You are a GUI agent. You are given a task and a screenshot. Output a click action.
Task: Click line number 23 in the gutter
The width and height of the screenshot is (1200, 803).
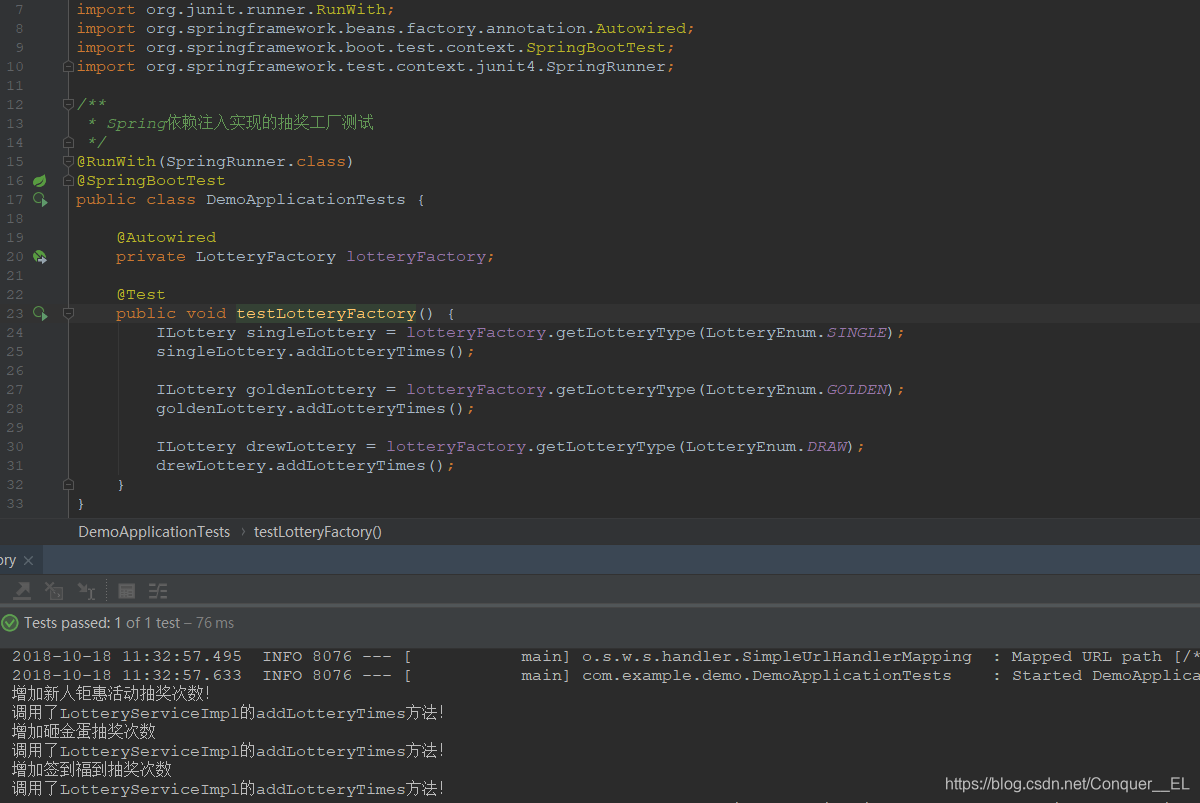pos(14,314)
